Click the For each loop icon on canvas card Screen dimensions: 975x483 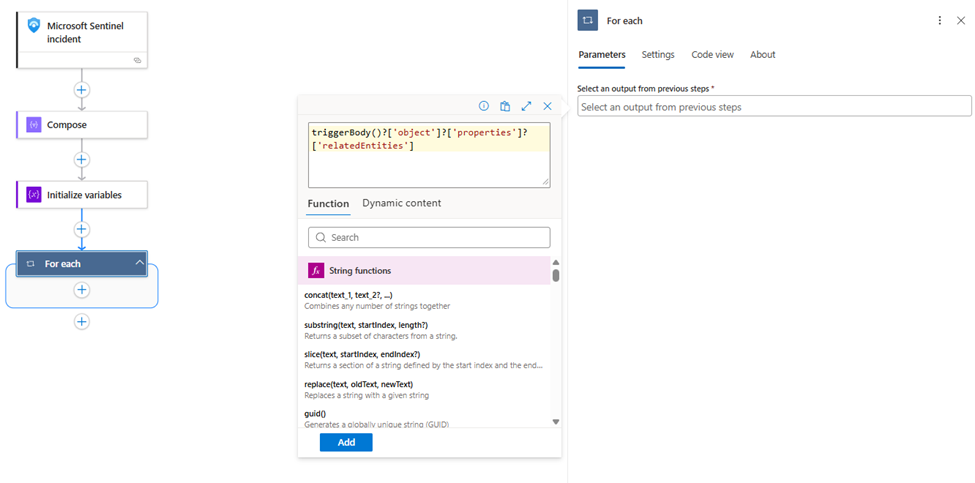(x=30, y=264)
